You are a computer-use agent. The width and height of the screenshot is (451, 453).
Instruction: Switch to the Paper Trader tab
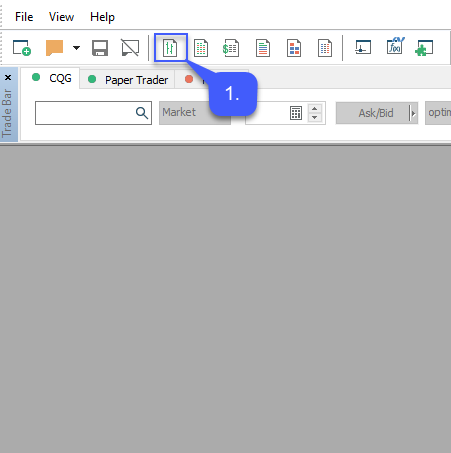[x=127, y=80]
